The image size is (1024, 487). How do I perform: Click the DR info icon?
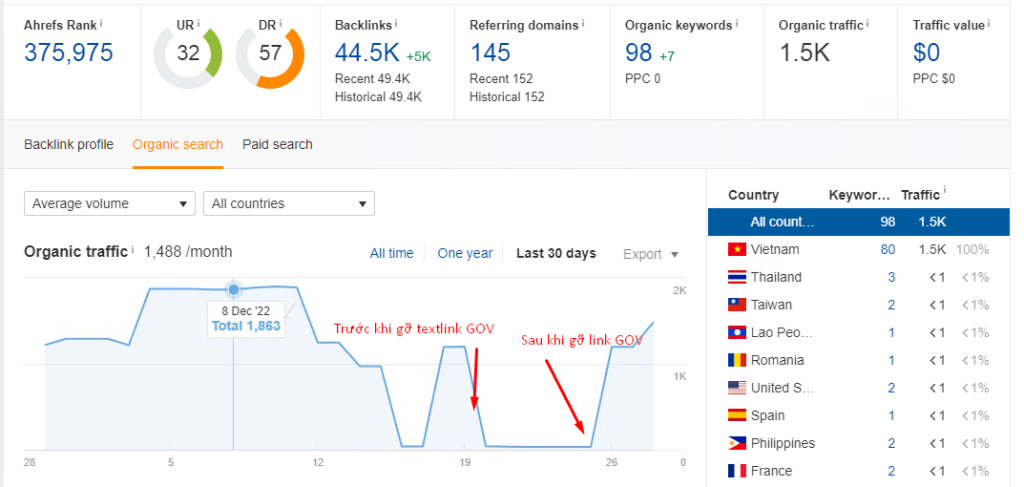[x=280, y=23]
